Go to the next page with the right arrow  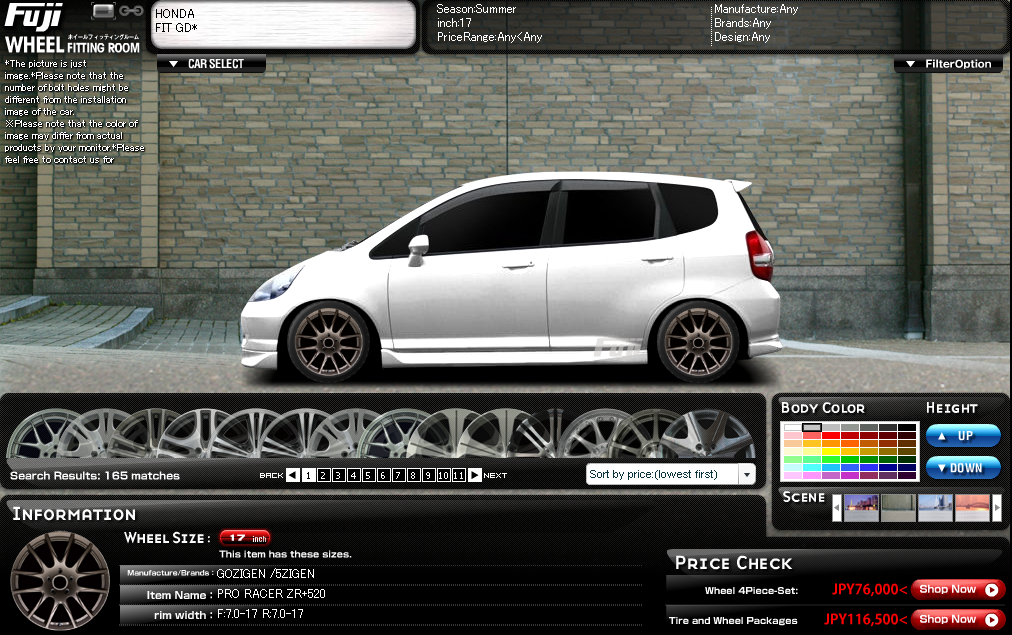point(474,475)
